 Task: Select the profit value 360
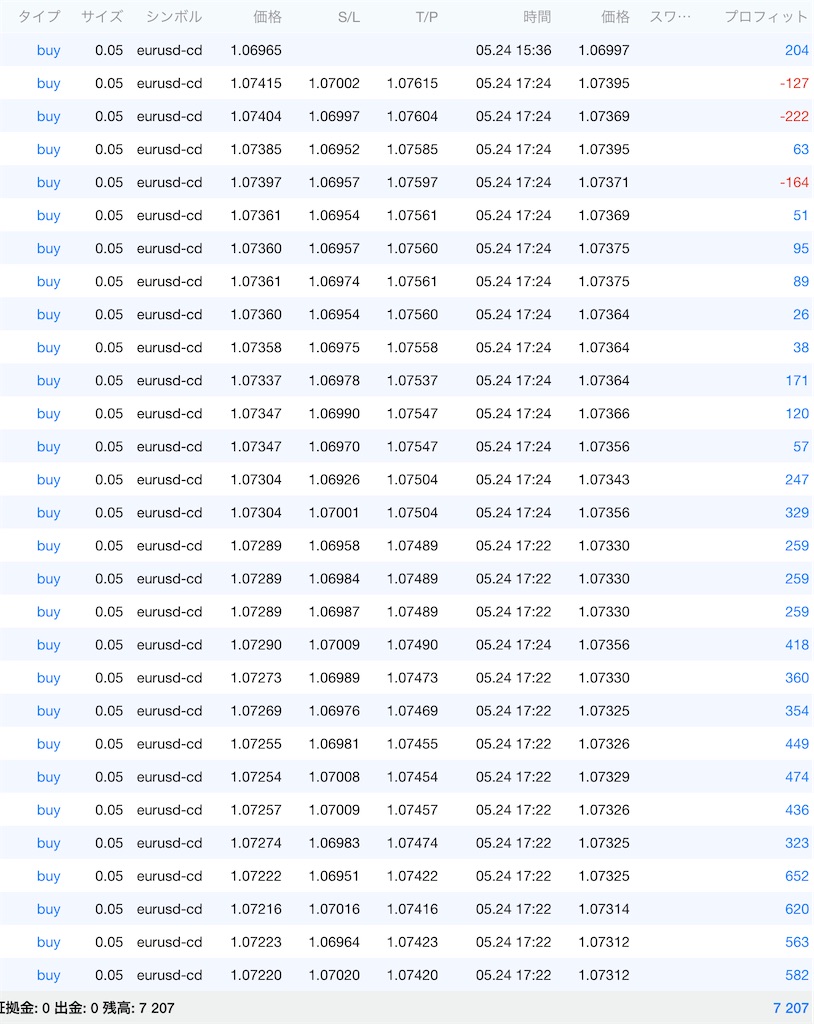[x=796, y=678]
